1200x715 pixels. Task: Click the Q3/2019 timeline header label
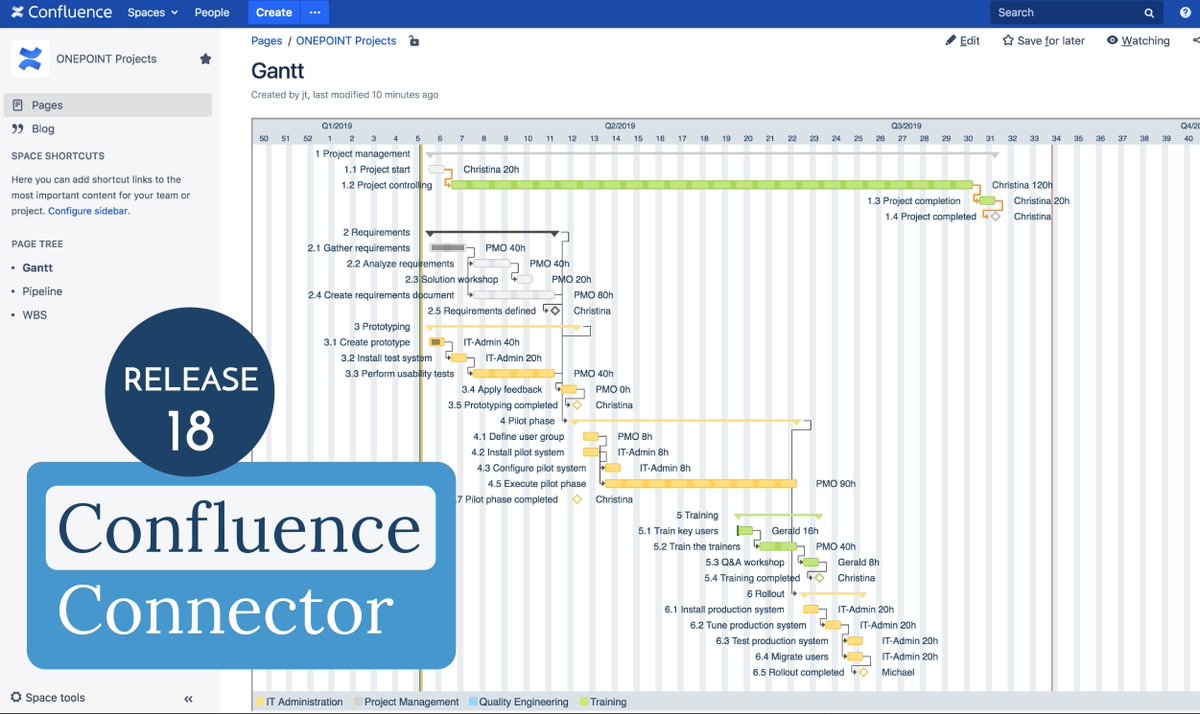coord(906,126)
